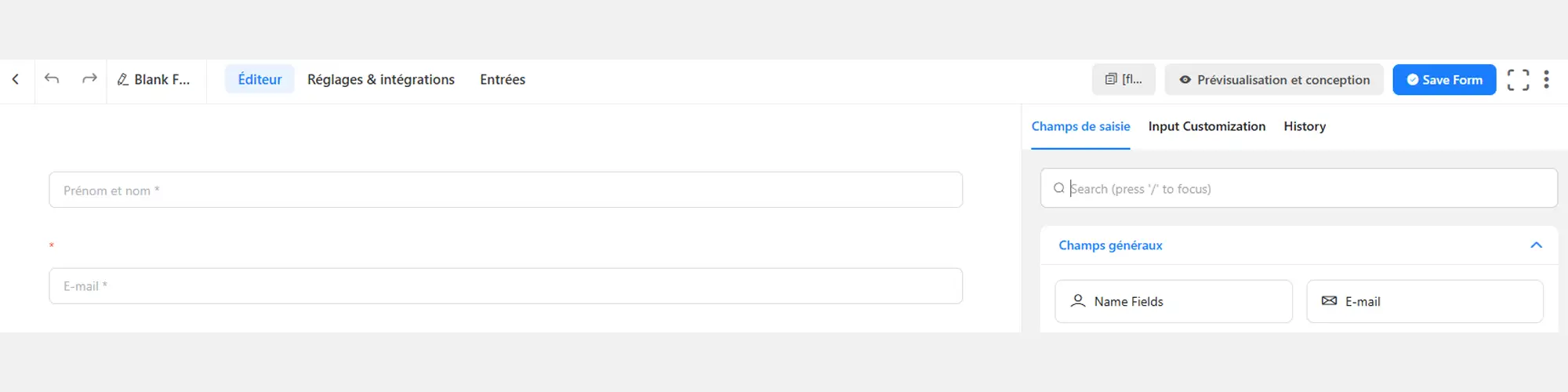The image size is (1568, 392).
Task: Open Prévisualisation et conception
Action: [x=1274, y=79]
